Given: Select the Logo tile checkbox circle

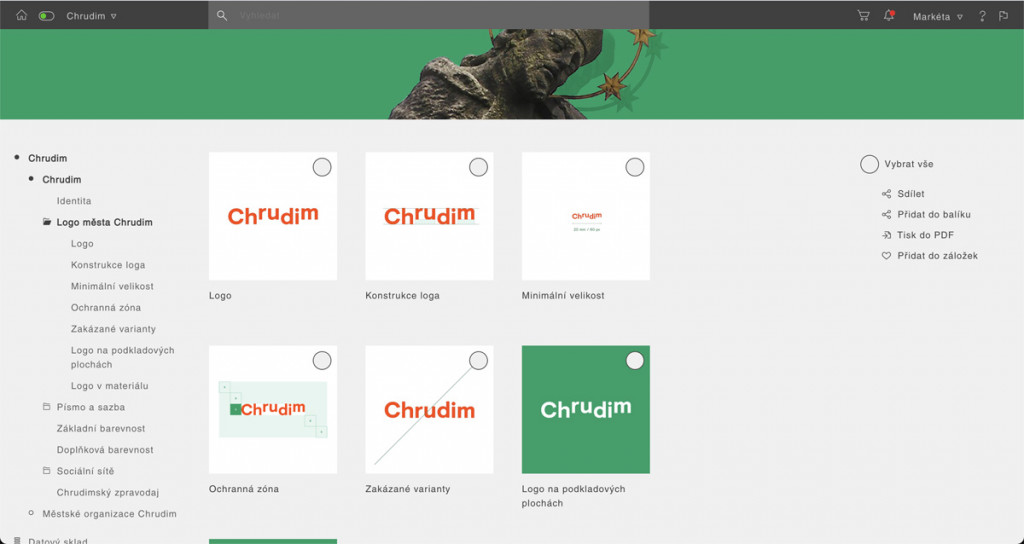Looking at the screenshot, I should coord(321,167).
